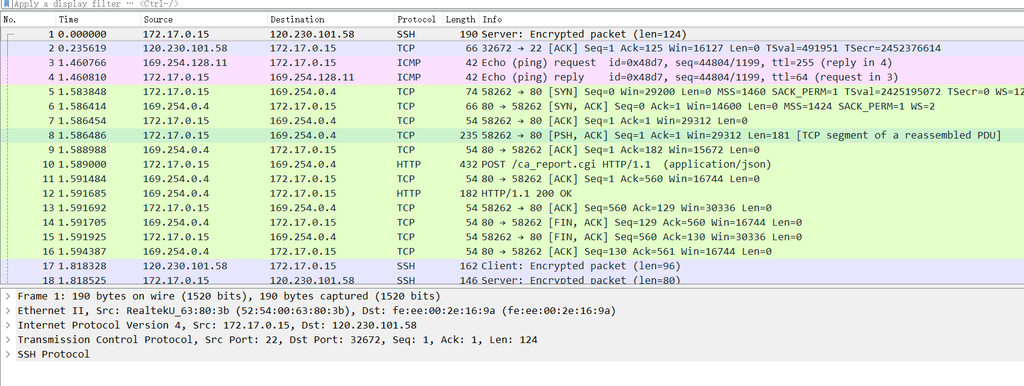Viewport: 1024px width, 386px height.
Task: Click source 169.254.128.11 in packet 3
Action: 185,63
